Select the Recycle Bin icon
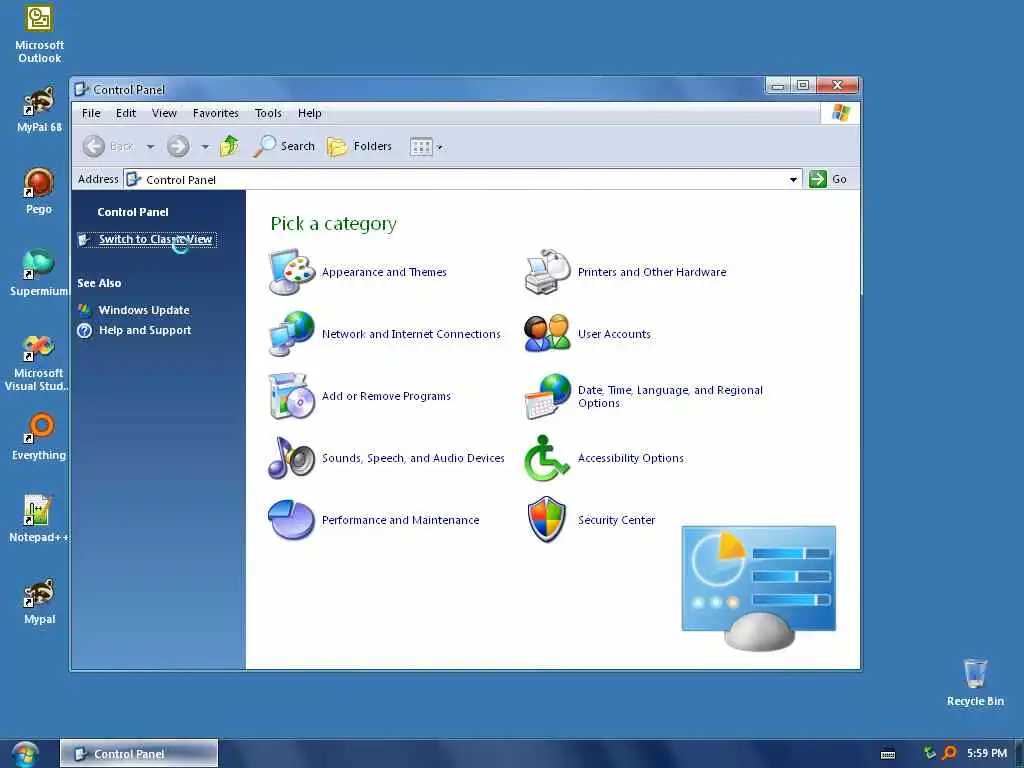 tap(975, 682)
